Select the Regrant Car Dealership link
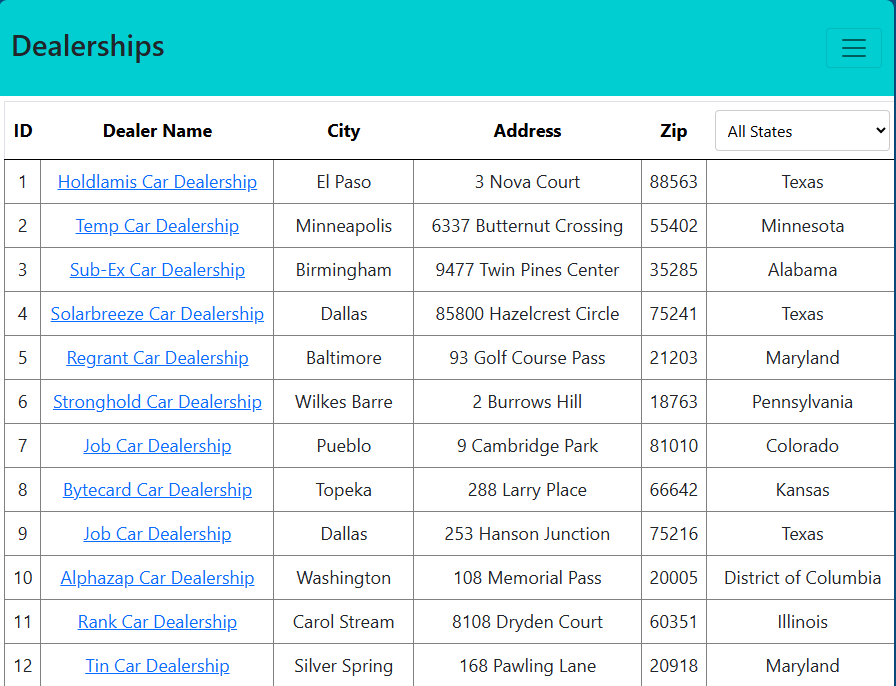 point(157,358)
